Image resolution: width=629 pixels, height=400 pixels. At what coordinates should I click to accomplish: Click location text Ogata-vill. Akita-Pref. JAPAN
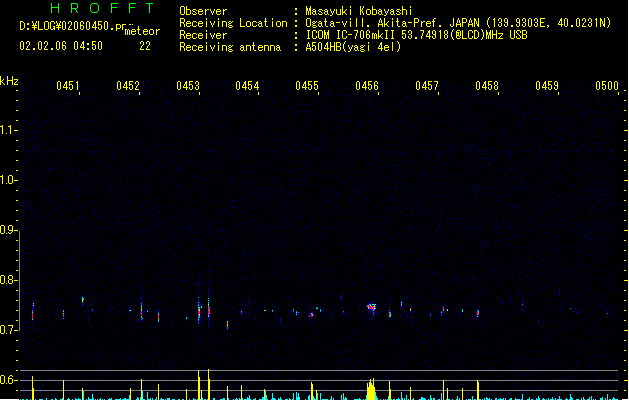(392, 23)
